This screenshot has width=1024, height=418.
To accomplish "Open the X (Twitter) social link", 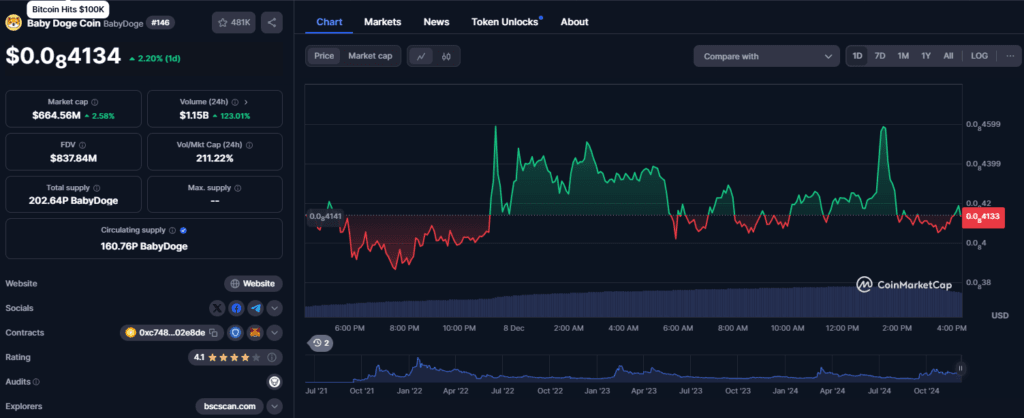I will pyautogui.click(x=217, y=308).
